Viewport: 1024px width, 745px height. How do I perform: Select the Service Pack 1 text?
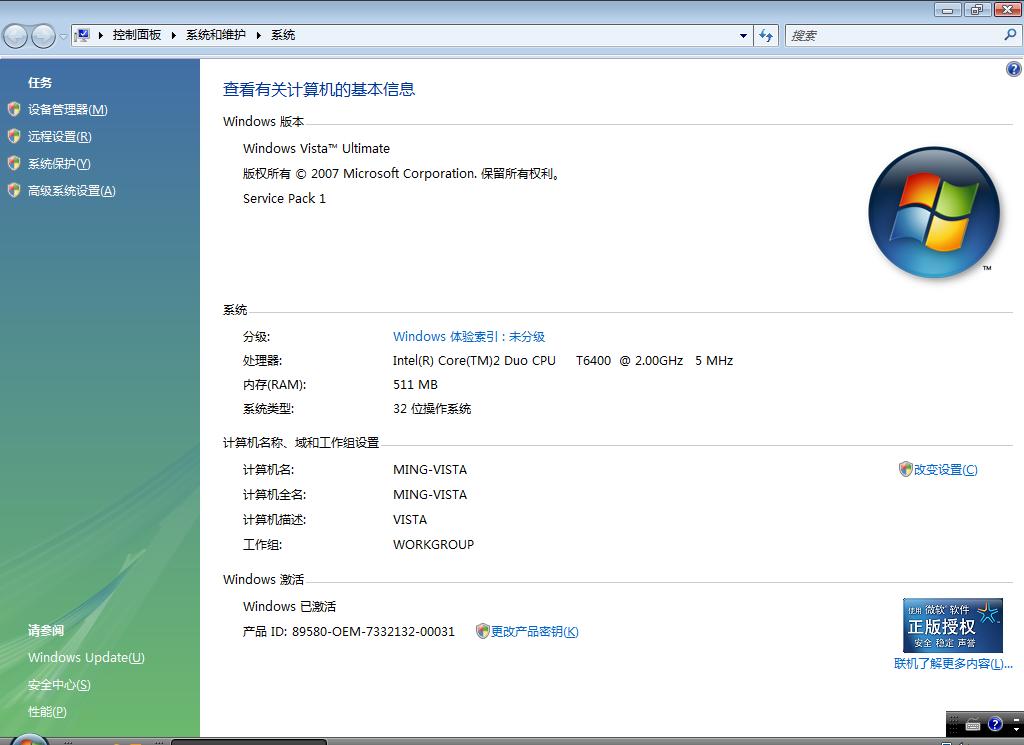tap(284, 198)
